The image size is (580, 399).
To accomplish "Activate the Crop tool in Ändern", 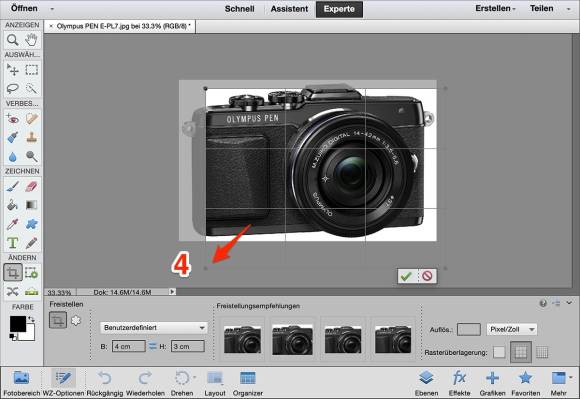I will [13, 273].
